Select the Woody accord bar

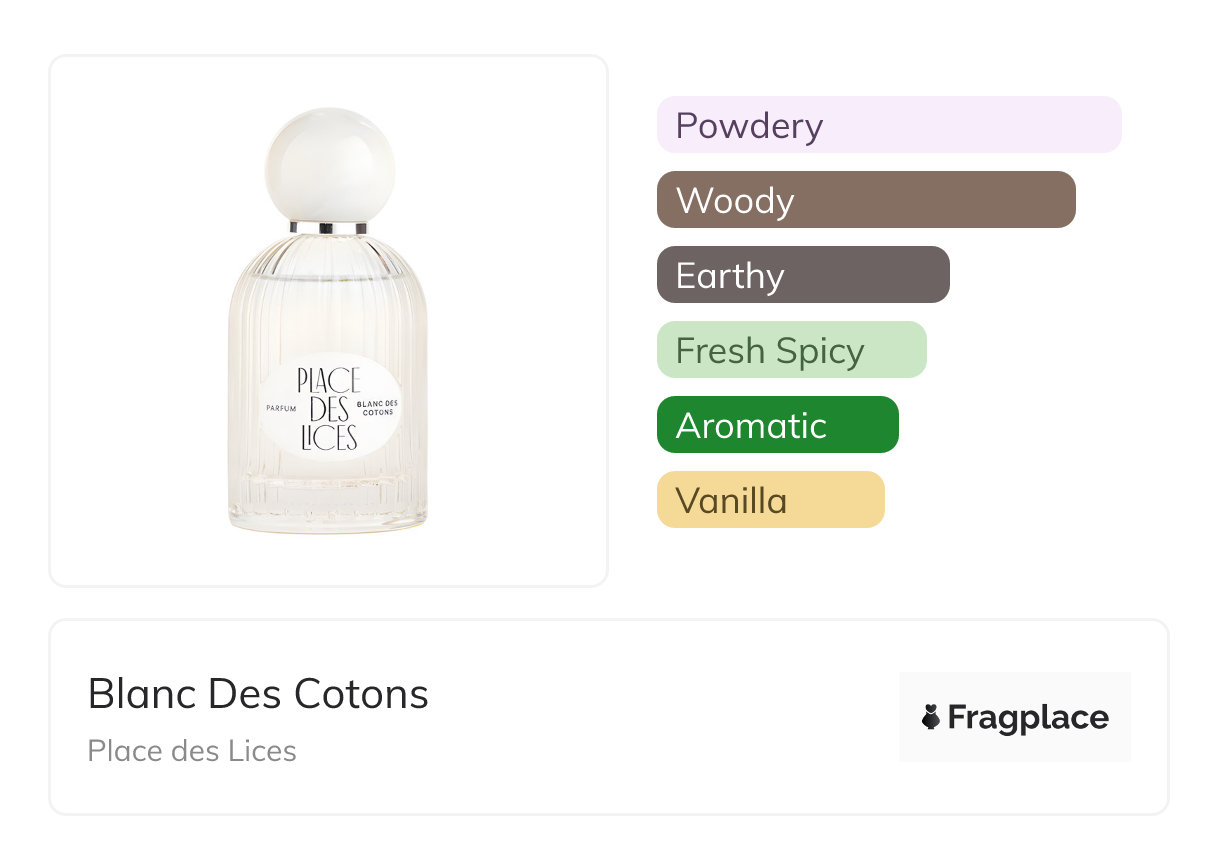coord(865,200)
